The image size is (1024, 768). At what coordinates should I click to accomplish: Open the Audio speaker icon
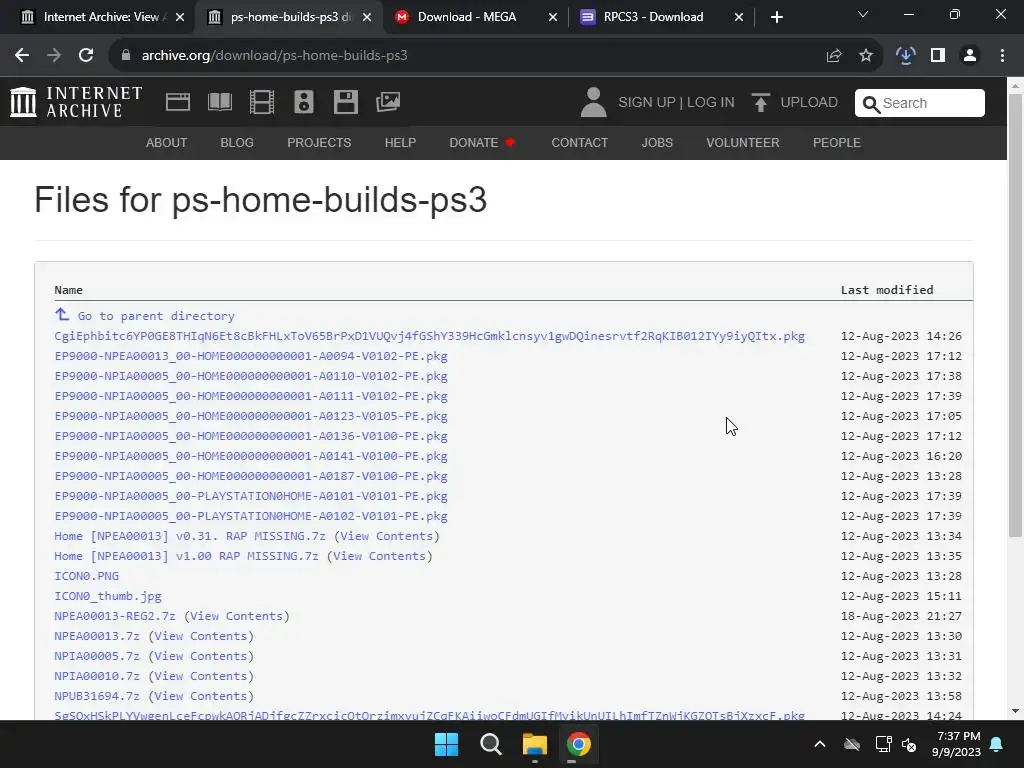304,102
